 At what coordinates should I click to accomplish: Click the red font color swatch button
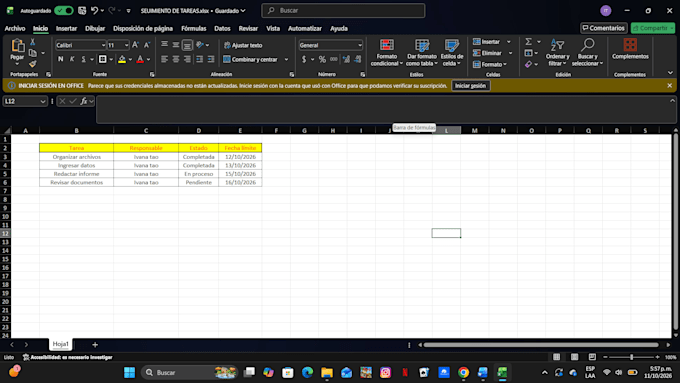click(140, 59)
